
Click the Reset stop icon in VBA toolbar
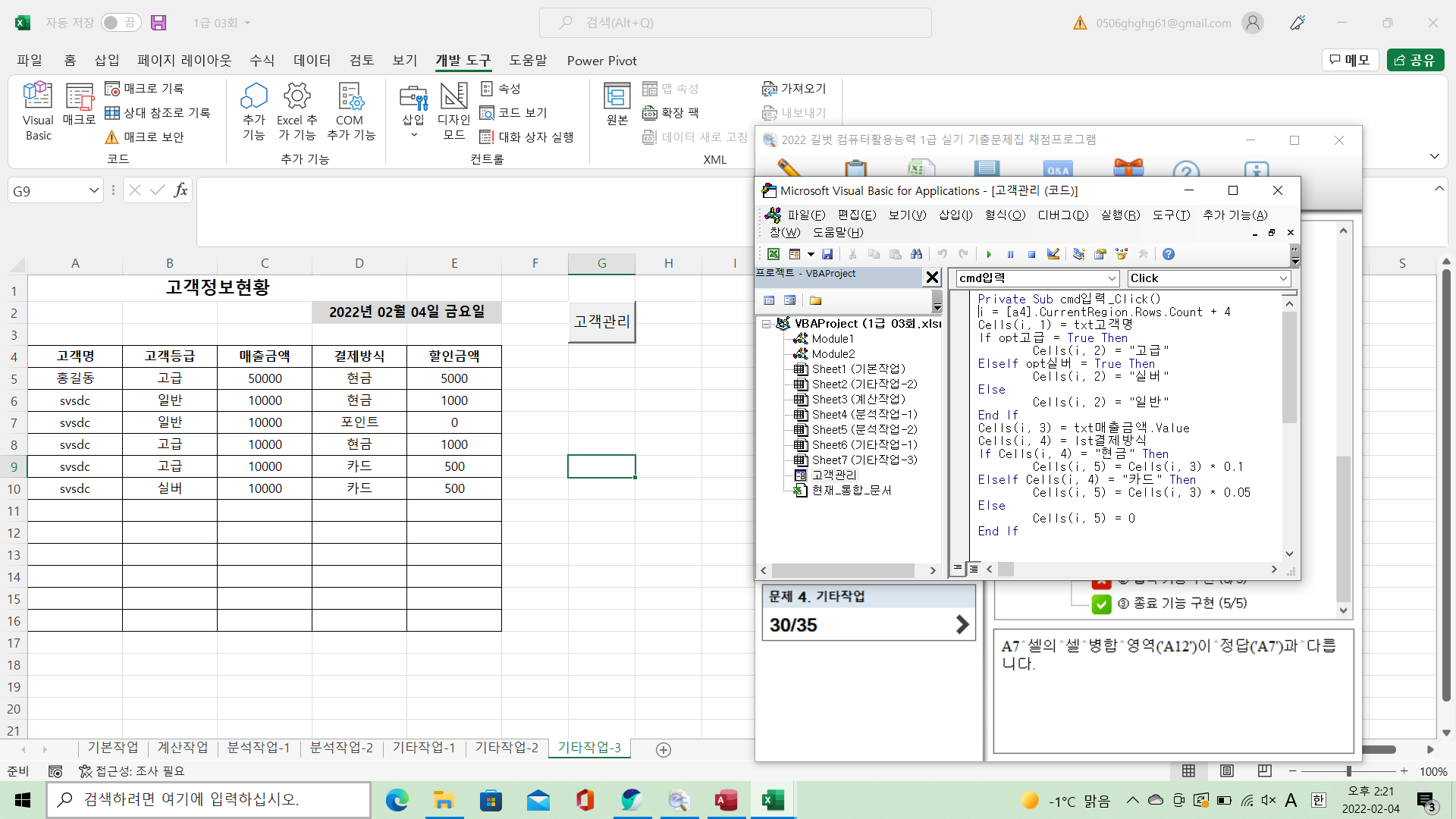(1031, 254)
